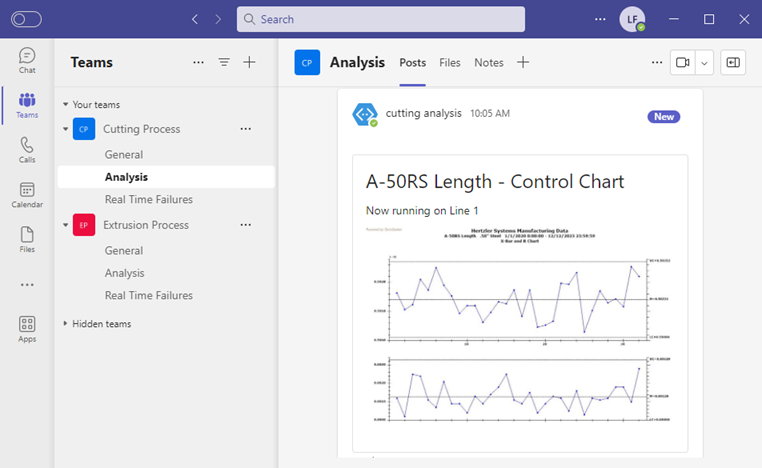Click the plus icon to join or create a team
This screenshot has height=468, width=762.
250,62
